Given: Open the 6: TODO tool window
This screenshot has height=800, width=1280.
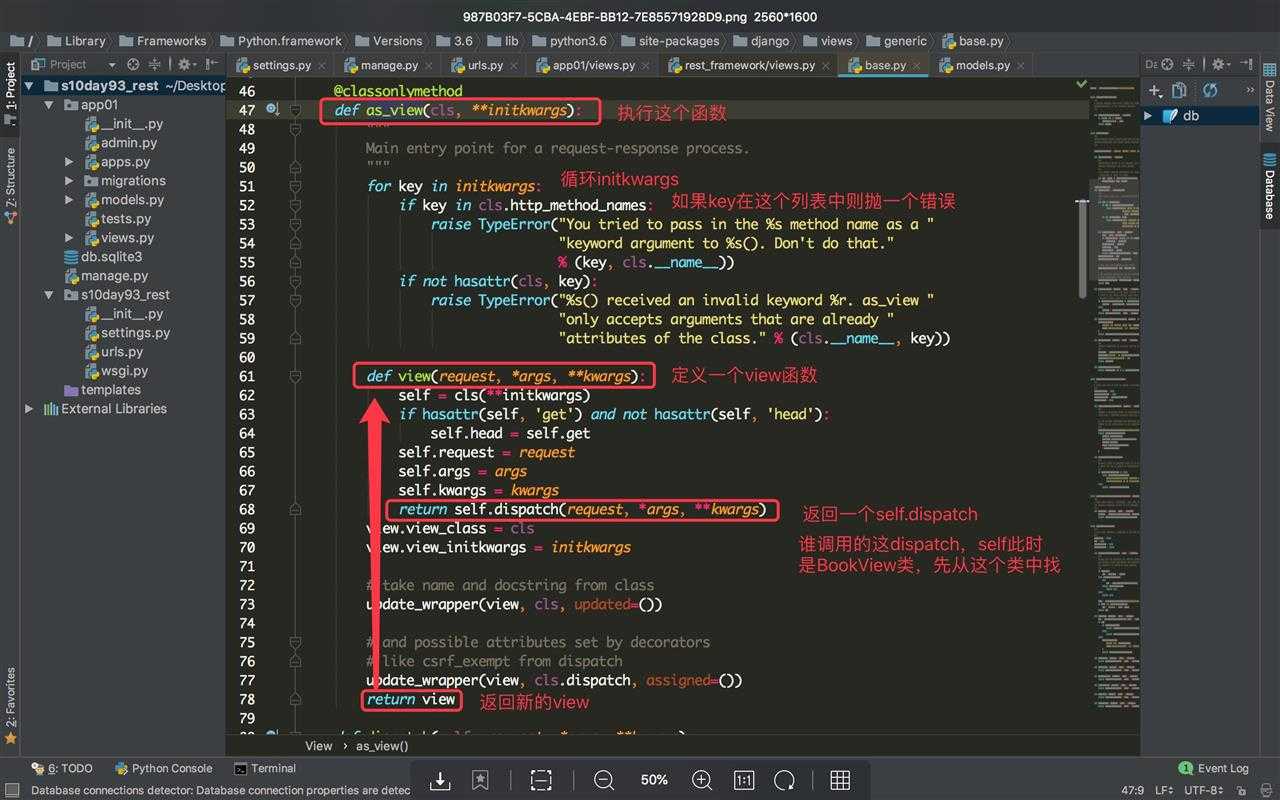Looking at the screenshot, I should point(62,769).
